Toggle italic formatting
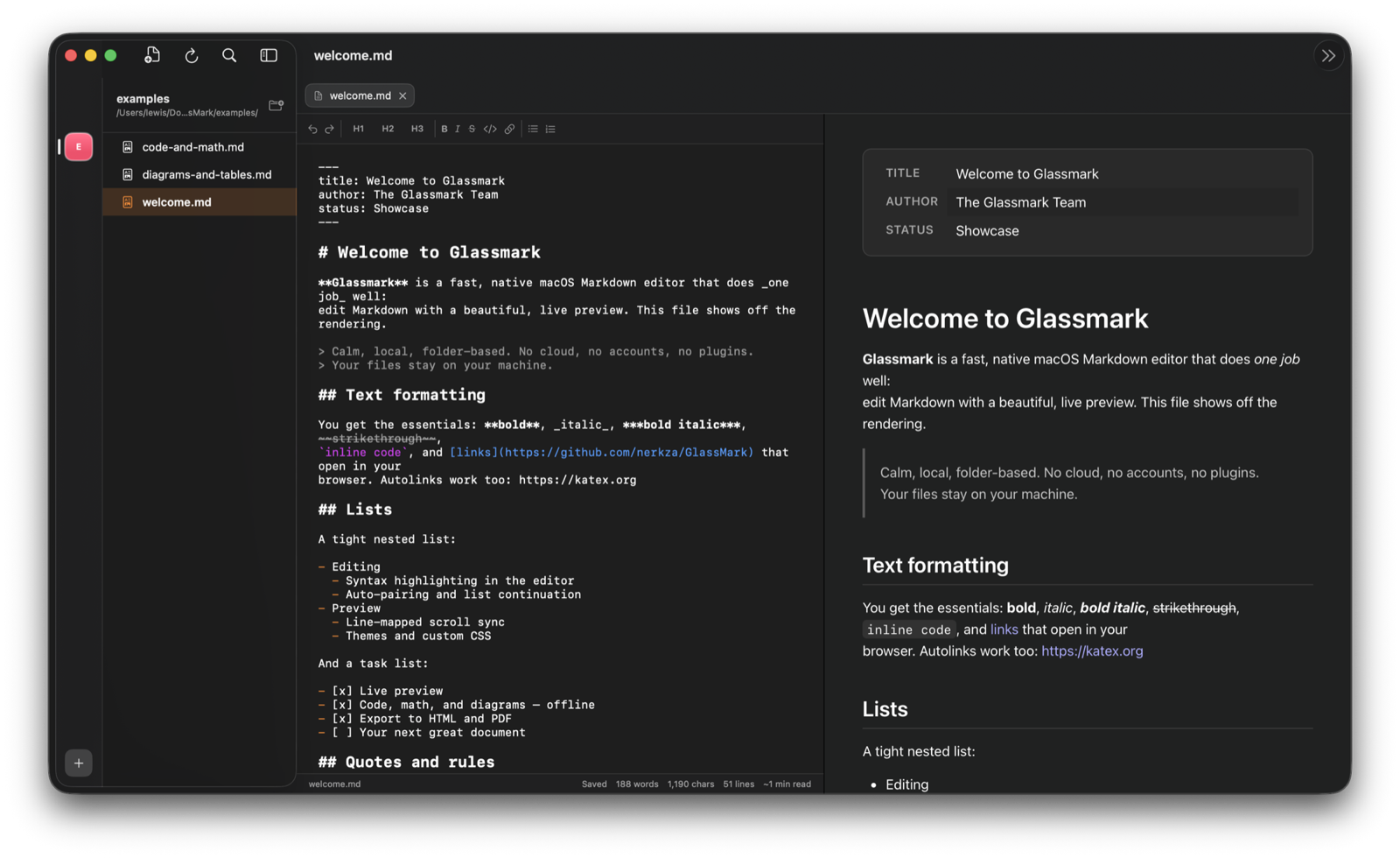This screenshot has height=858, width=1400. pyautogui.click(x=458, y=129)
